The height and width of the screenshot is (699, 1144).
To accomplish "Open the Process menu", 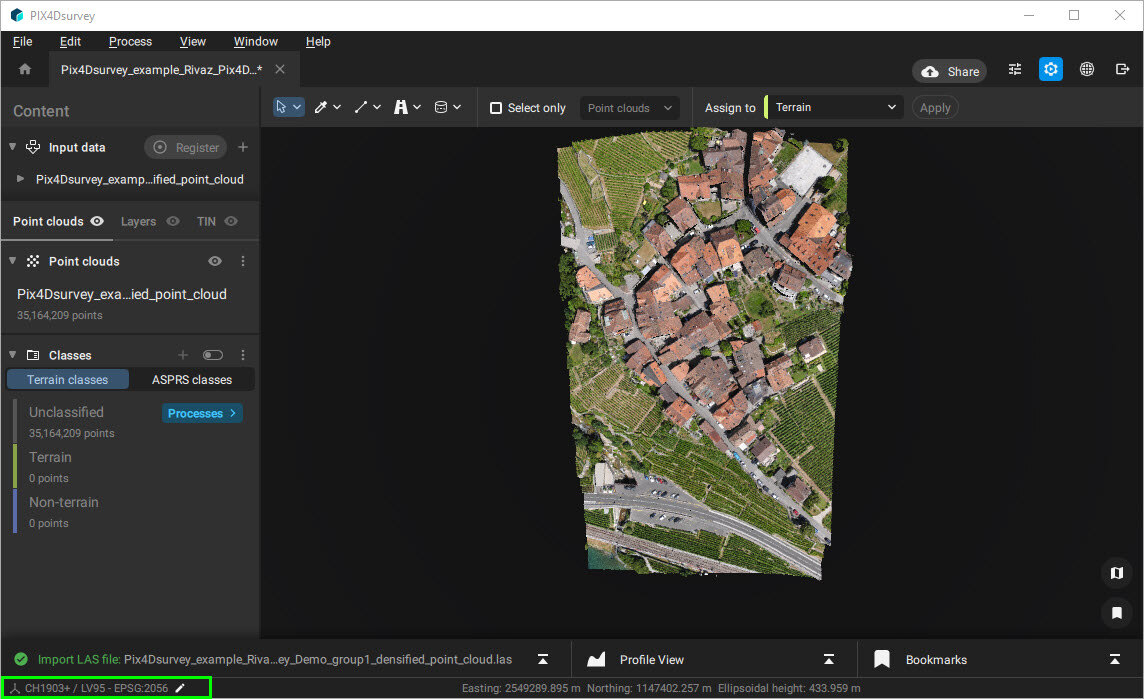I will [130, 41].
